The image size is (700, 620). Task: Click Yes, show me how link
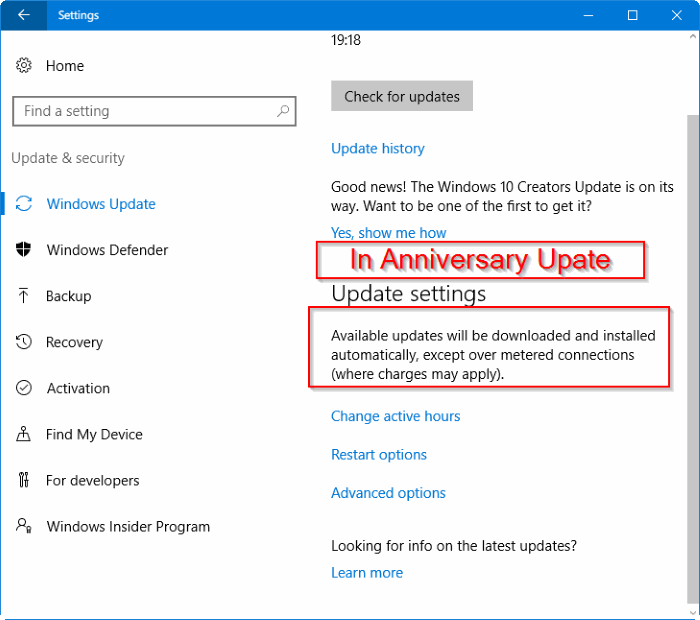(x=388, y=233)
